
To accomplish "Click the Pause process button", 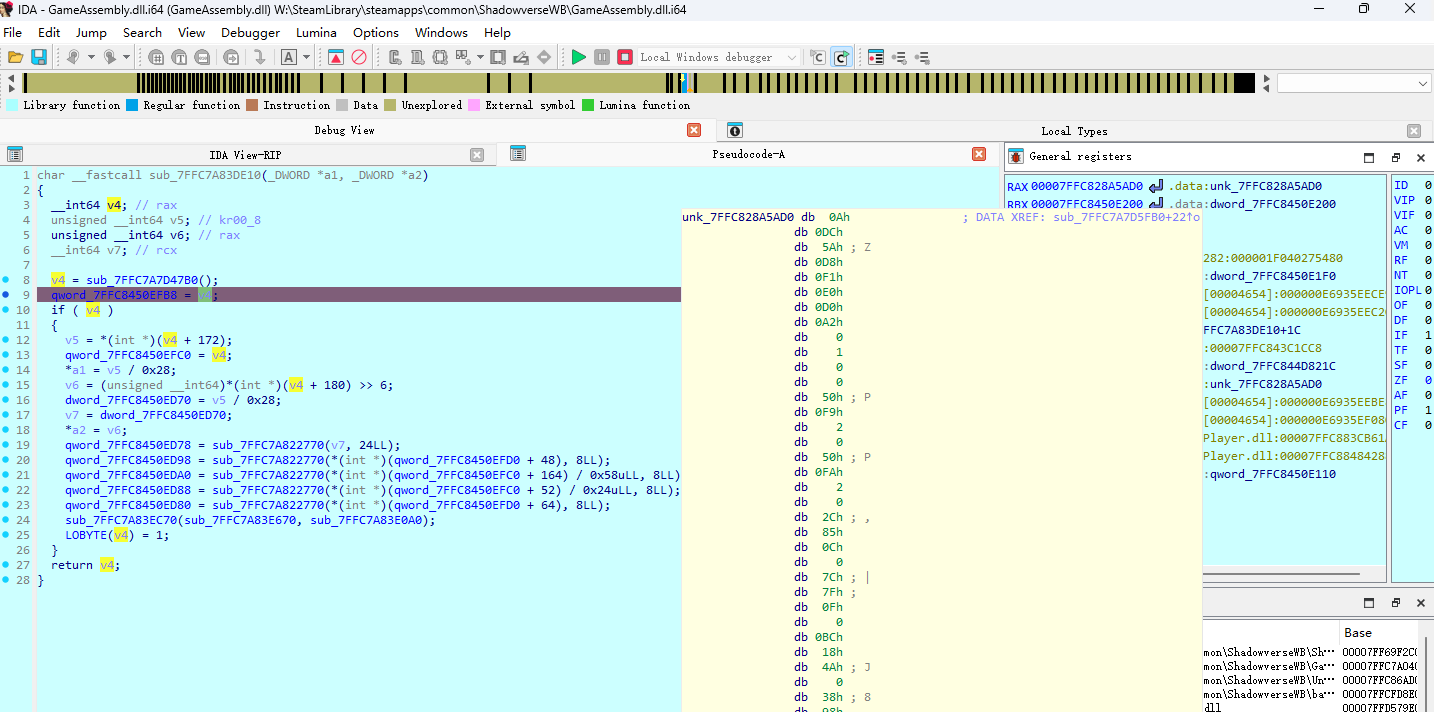I will [602, 57].
